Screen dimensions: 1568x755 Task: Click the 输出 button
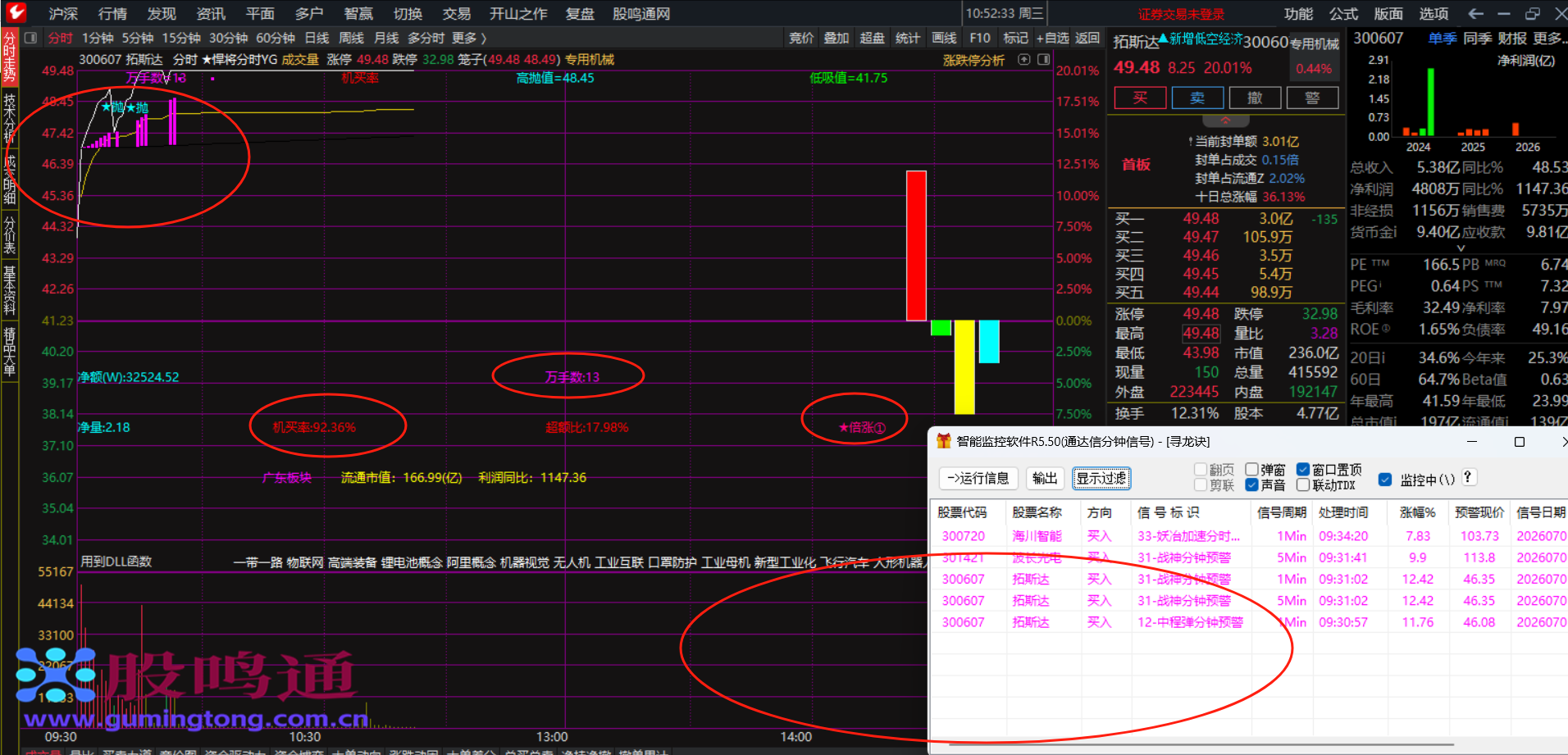click(1045, 479)
